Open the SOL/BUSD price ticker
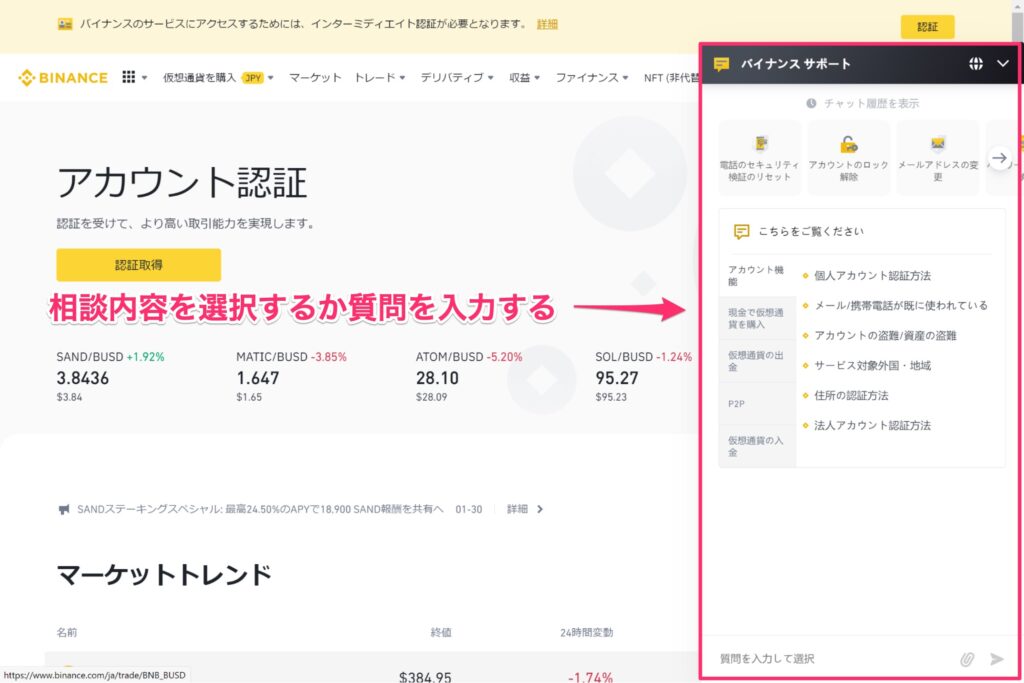 pyautogui.click(x=643, y=377)
